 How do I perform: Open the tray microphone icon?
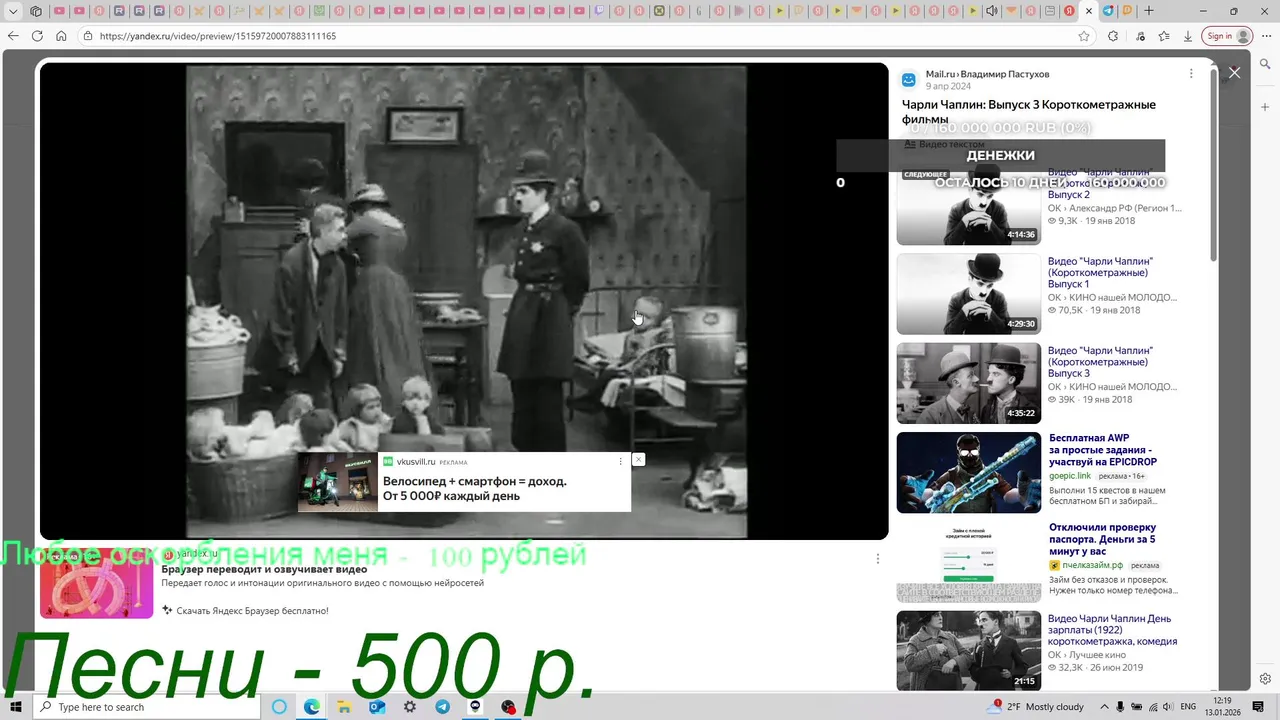coord(1120,707)
